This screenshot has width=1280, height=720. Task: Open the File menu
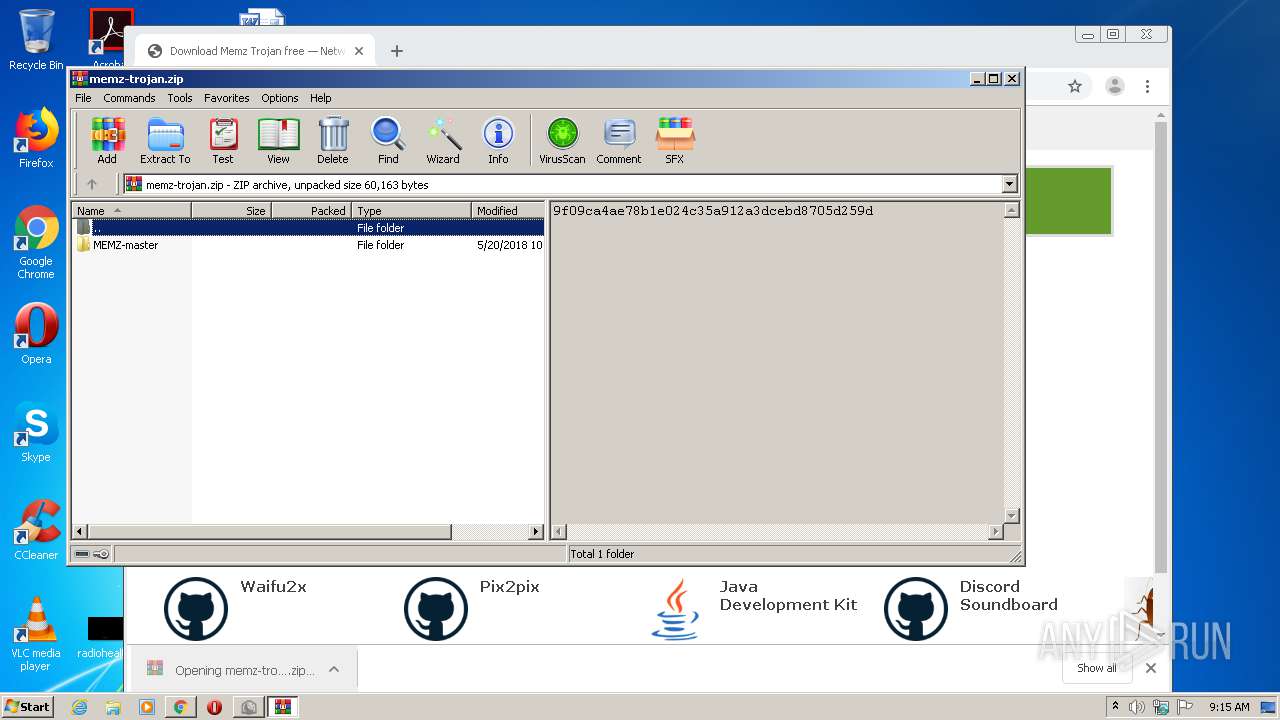[x=83, y=98]
